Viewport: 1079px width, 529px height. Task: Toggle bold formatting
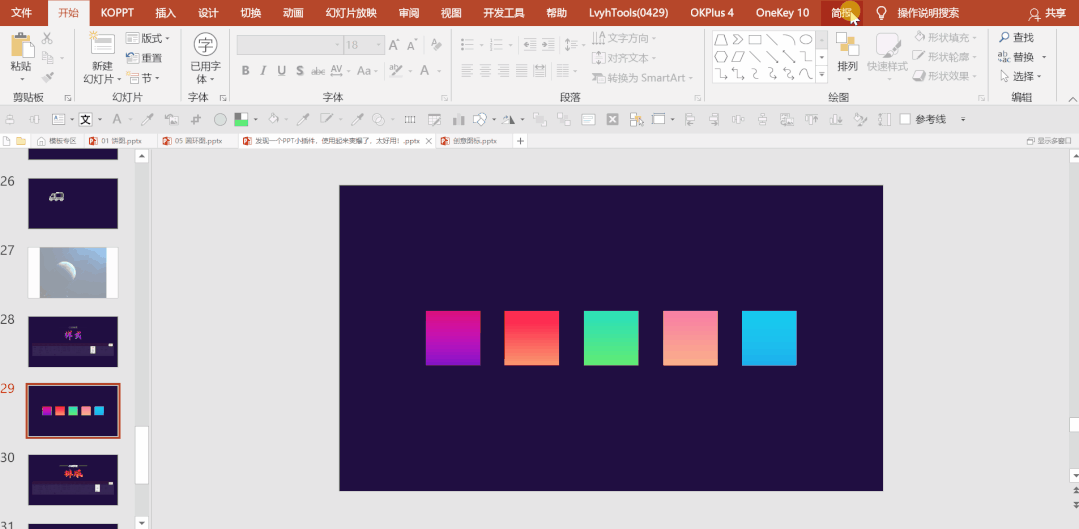click(x=245, y=70)
